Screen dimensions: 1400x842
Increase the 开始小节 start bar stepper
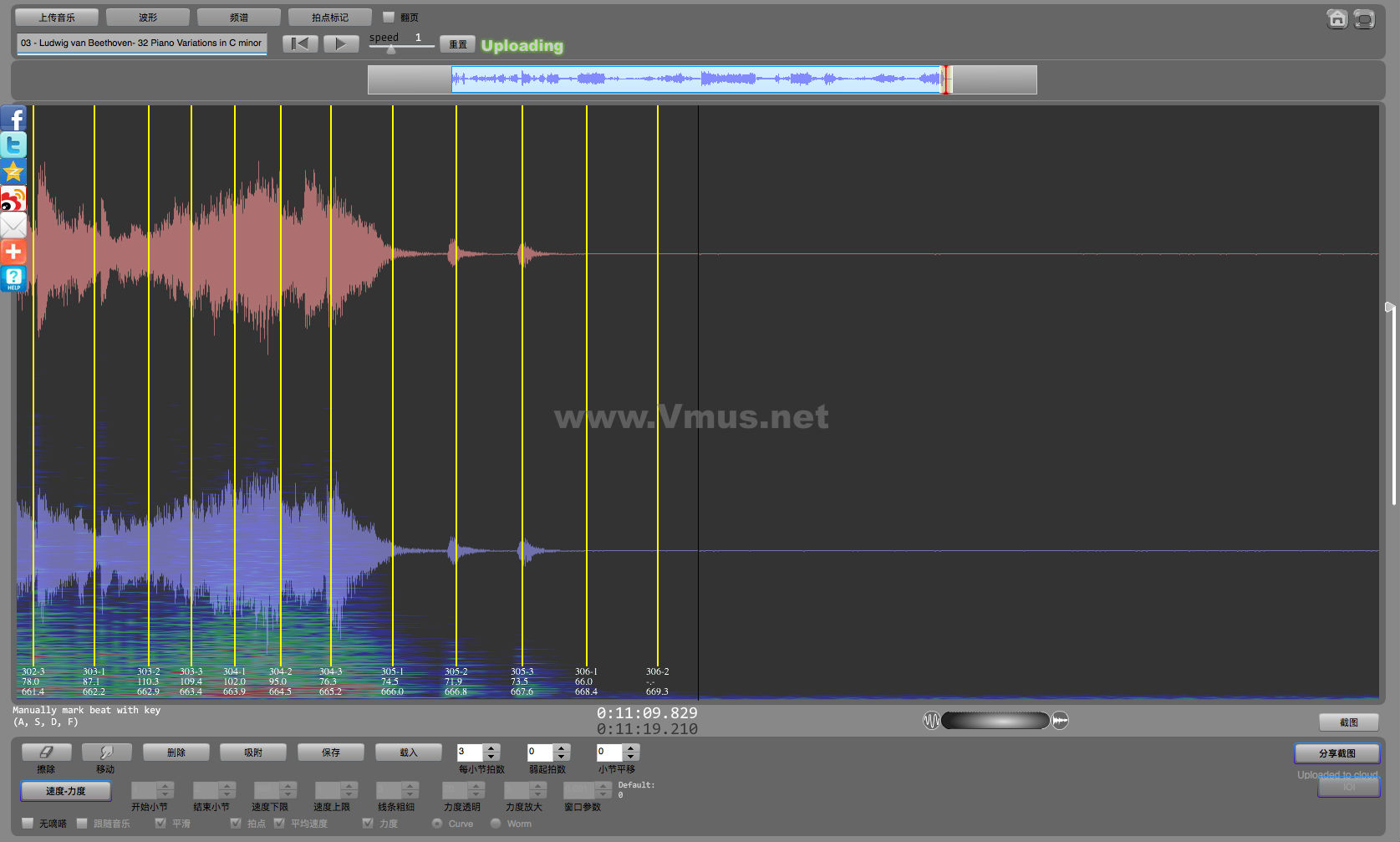[165, 786]
